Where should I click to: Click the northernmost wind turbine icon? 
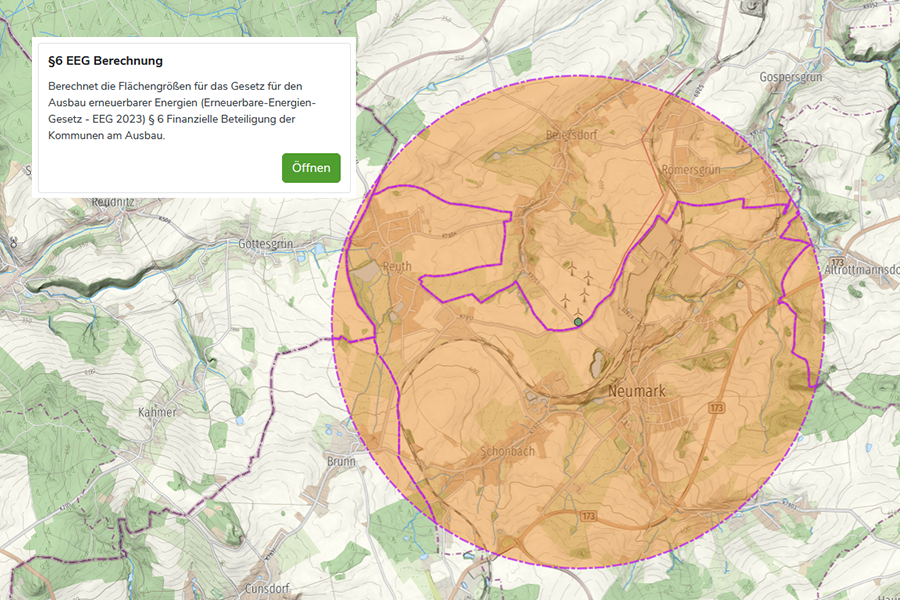pyautogui.click(x=572, y=268)
